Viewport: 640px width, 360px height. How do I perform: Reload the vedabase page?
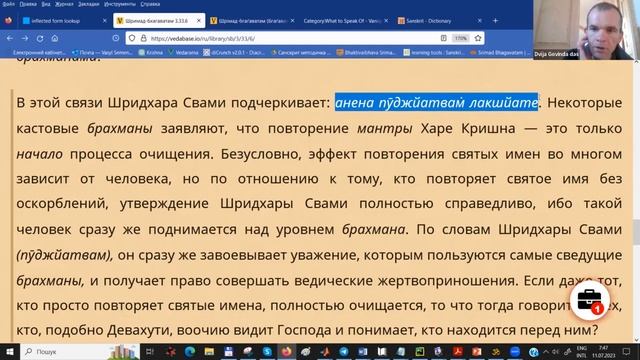click(x=40, y=38)
